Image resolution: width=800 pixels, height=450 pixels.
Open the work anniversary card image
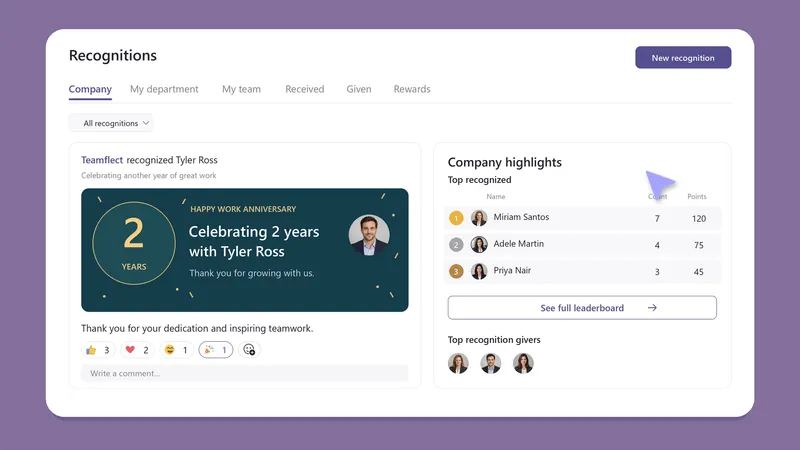pyautogui.click(x=244, y=250)
